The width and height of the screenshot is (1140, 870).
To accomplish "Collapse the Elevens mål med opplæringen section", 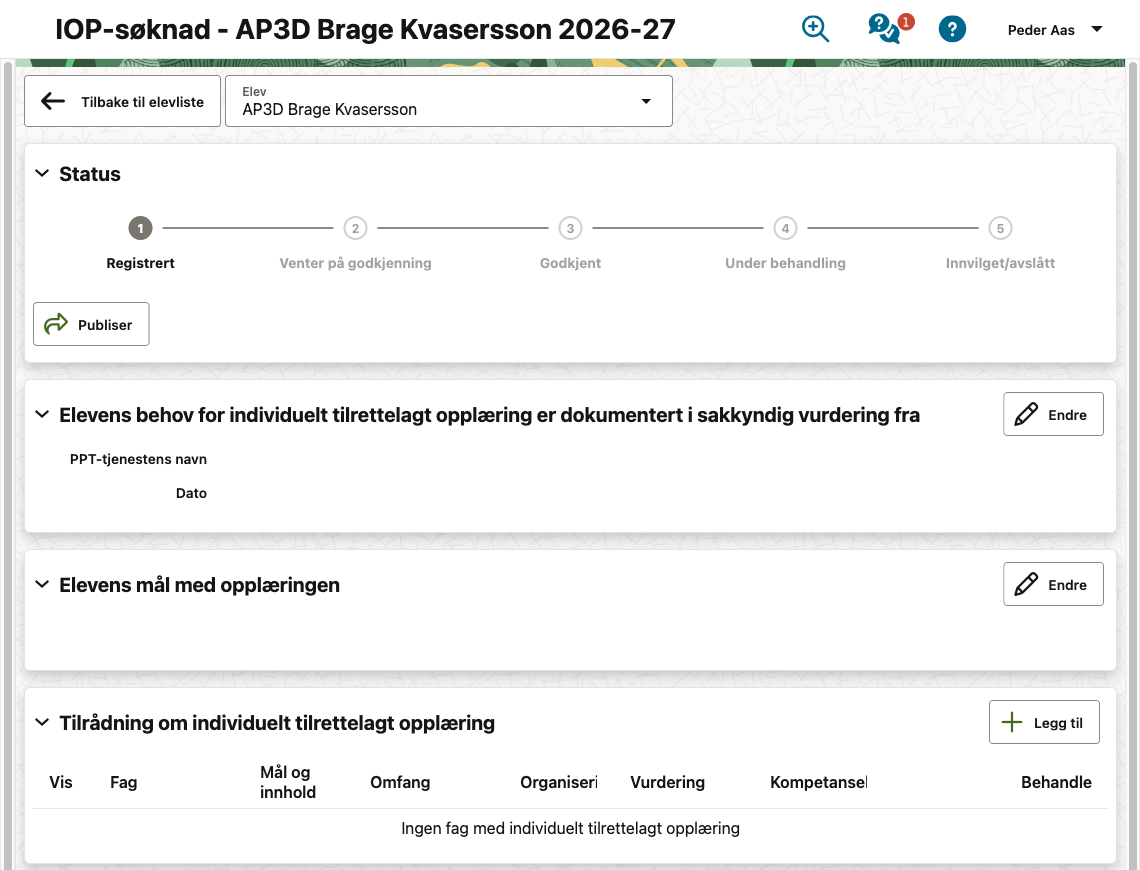I will [x=42, y=584].
